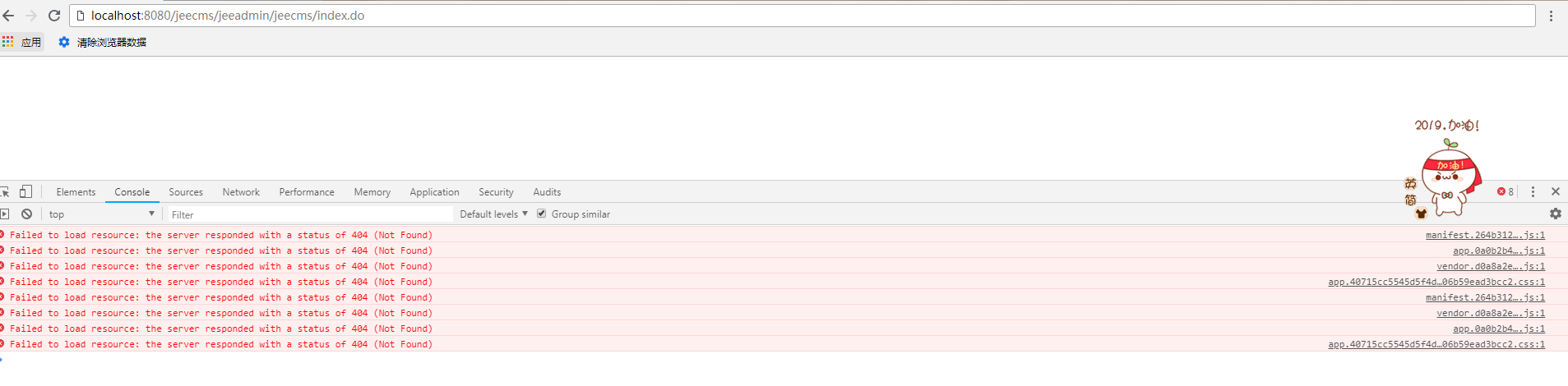Expand the Default levels dropdown

click(493, 214)
